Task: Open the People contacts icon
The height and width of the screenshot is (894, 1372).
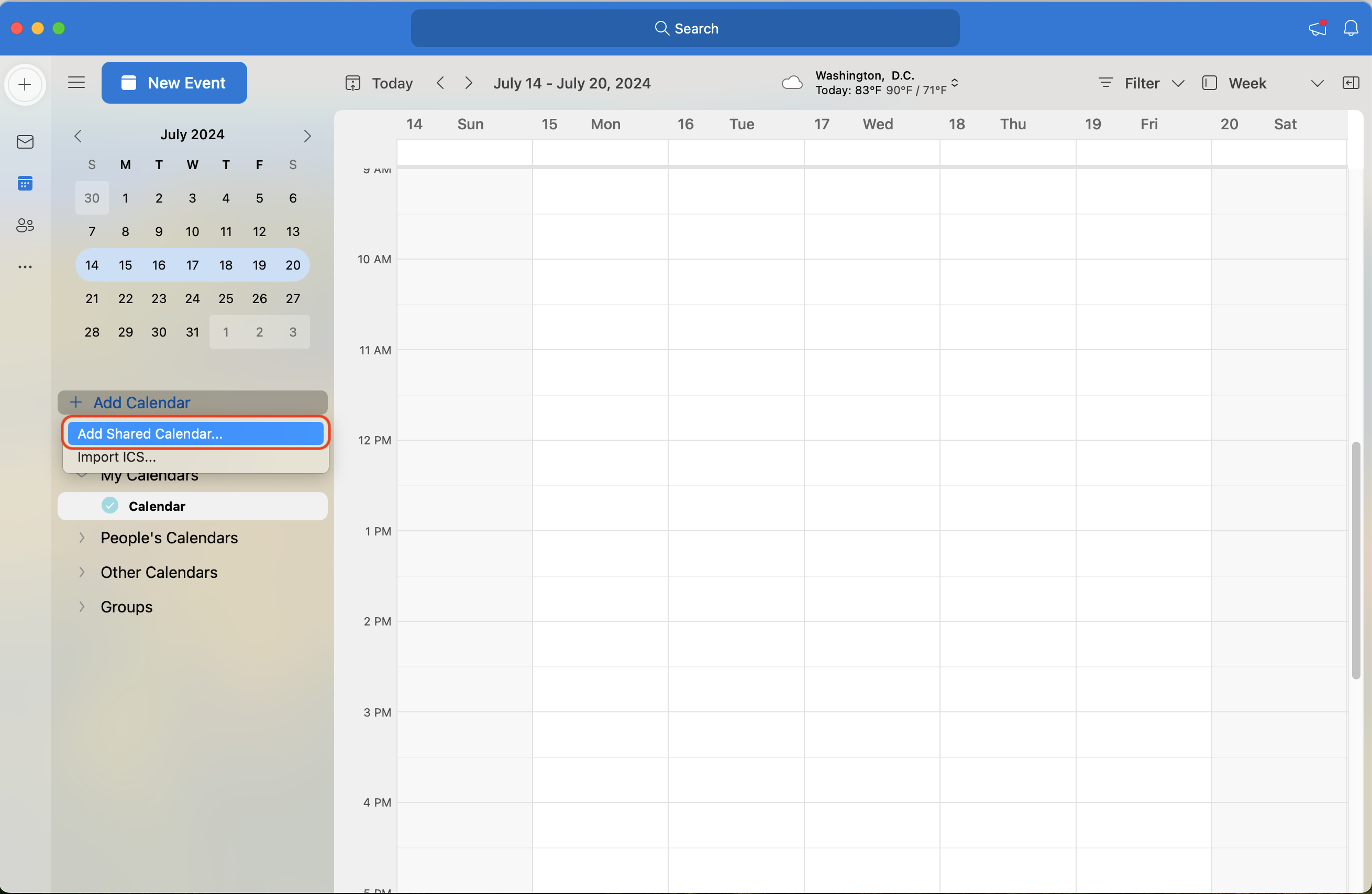Action: [25, 225]
